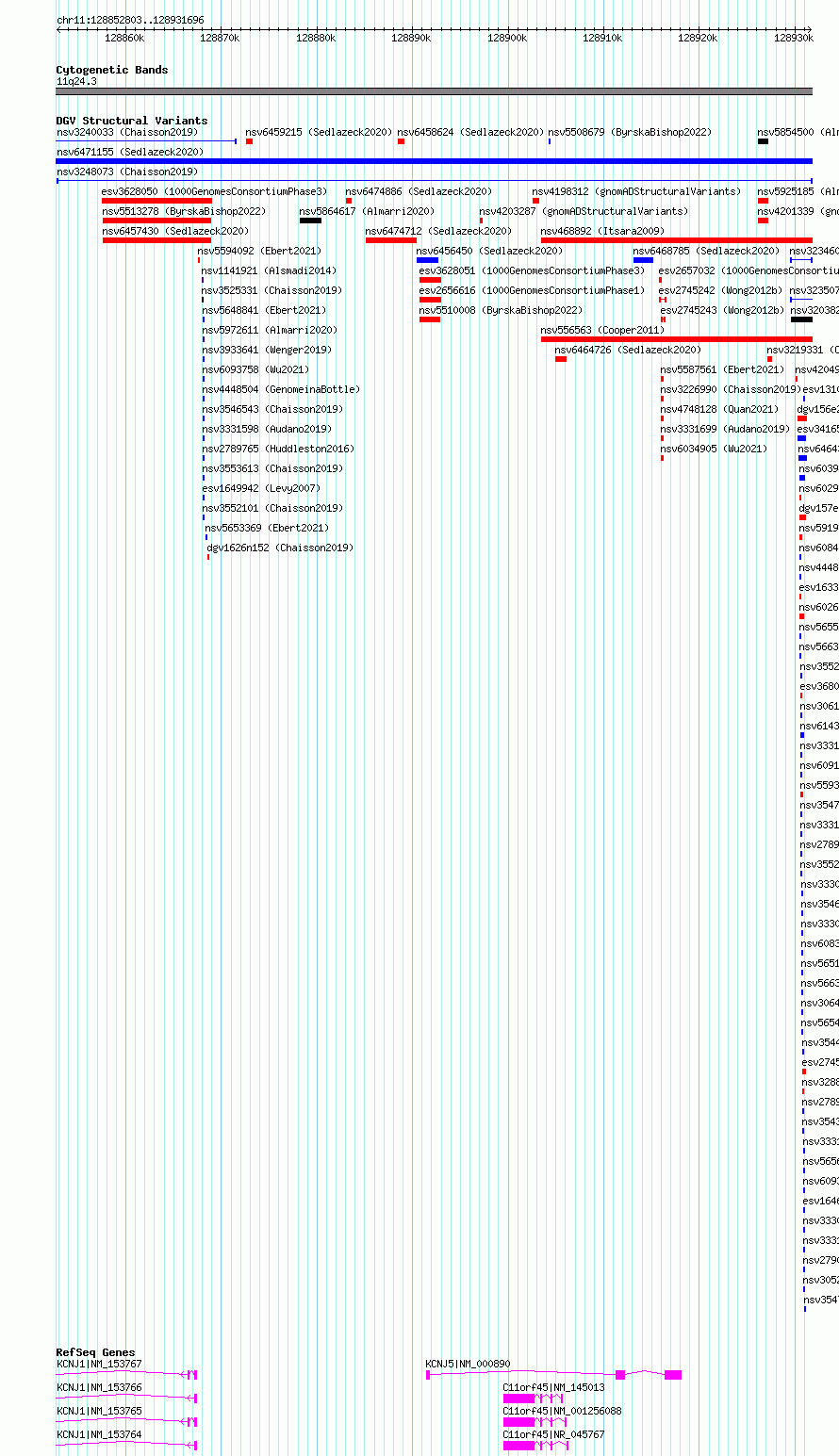Click the nsv3248073 (Chaisson2019) label
Screen dimensions: 839x1456
[x=127, y=172]
